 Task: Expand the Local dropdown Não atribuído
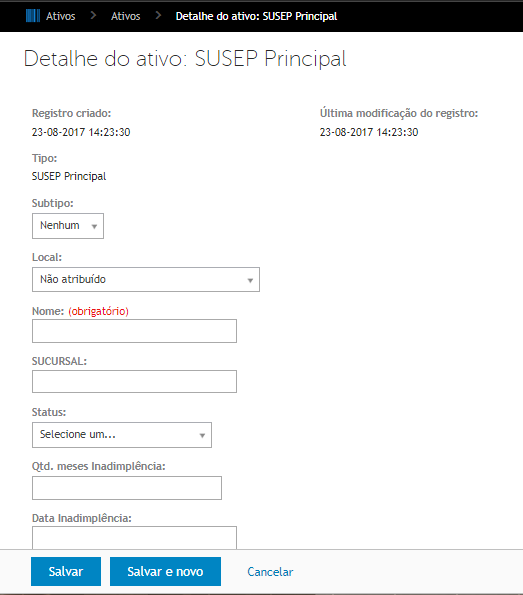[146, 280]
